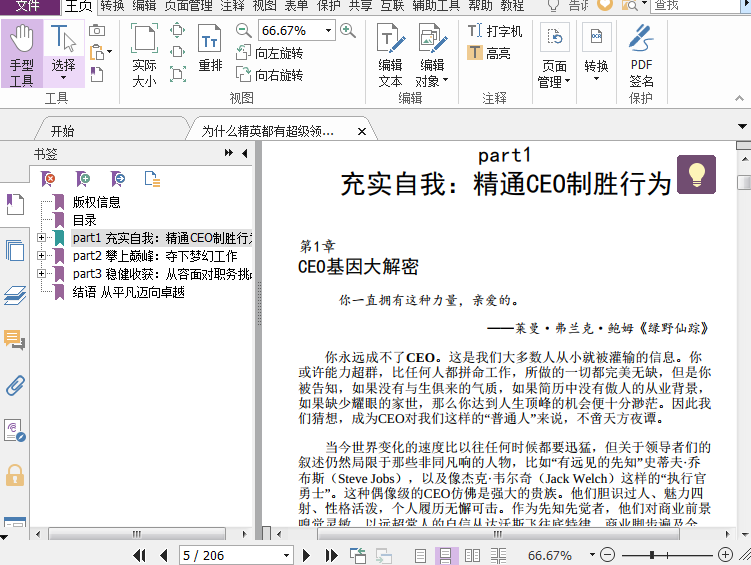Rotate the page right (向右旋转)
Image resolution: width=751 pixels, height=565 pixels.
pos(270,75)
